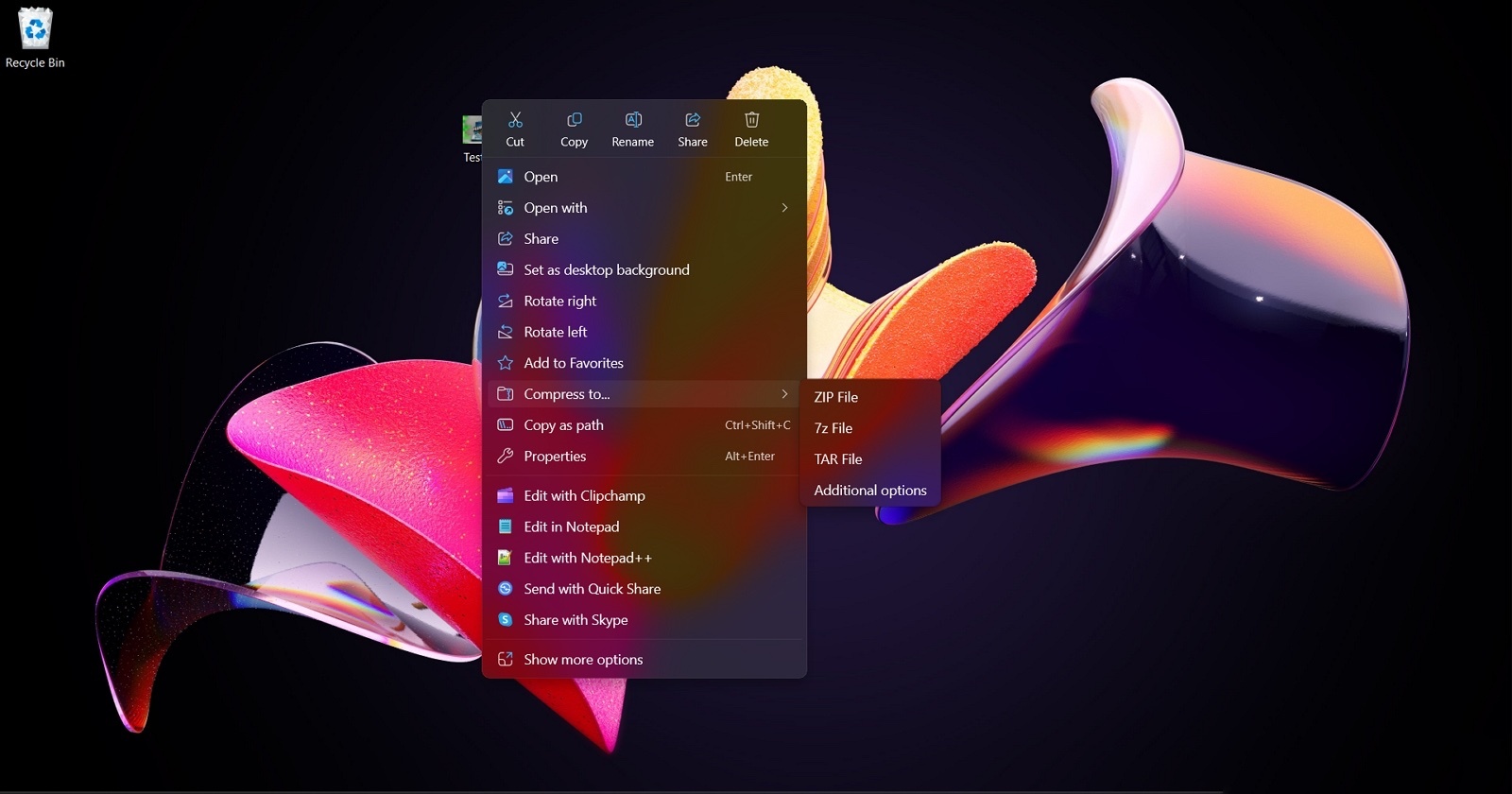Viewport: 1512px width, 794px height.
Task: Expand the Compress to submenu chevron
Action: [x=784, y=394]
